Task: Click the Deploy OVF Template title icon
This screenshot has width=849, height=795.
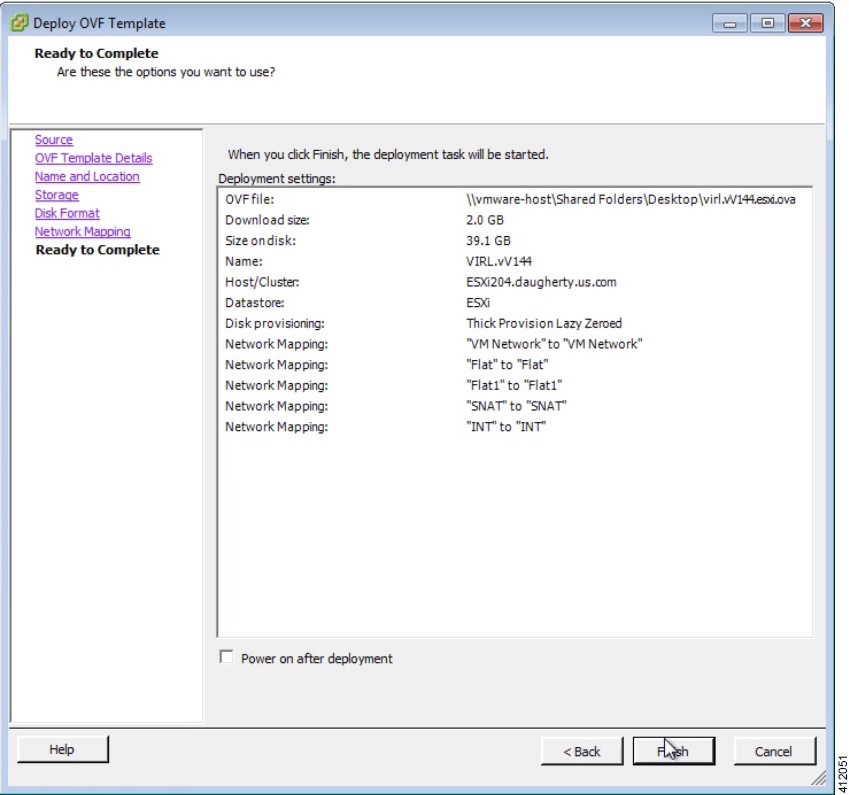Action: pyautogui.click(x=19, y=23)
